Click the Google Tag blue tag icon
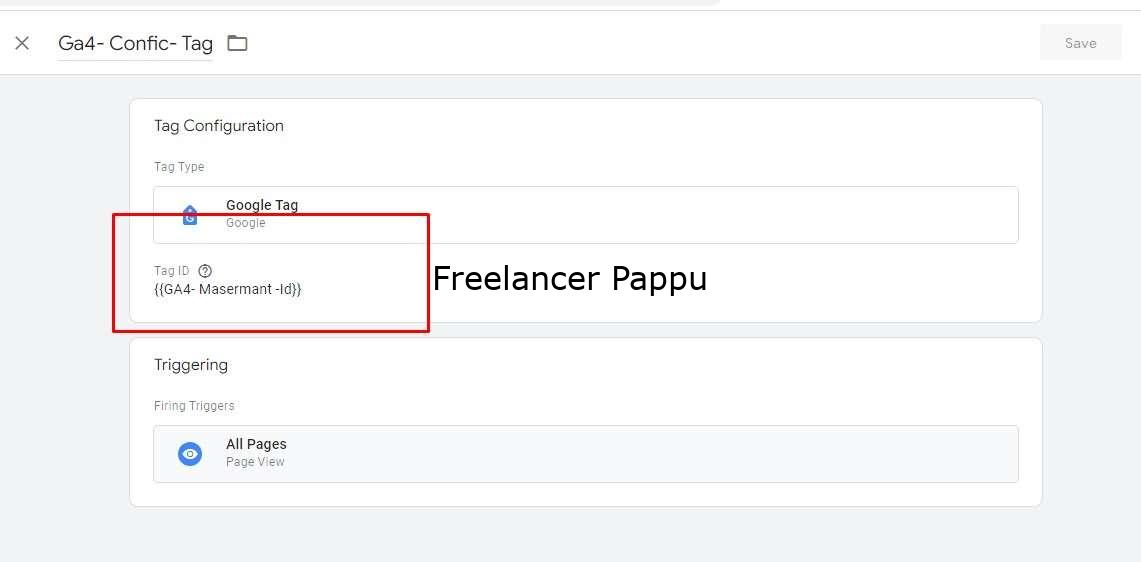 pyautogui.click(x=190, y=215)
